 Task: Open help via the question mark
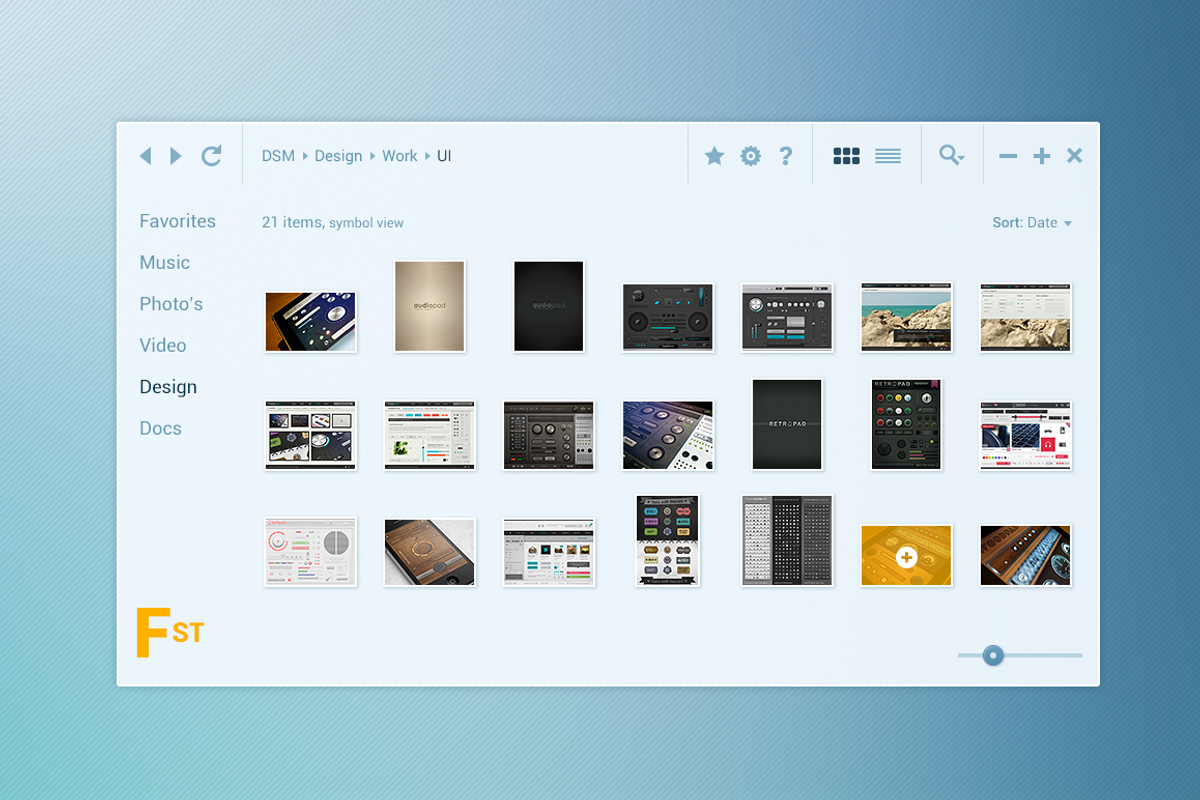click(x=786, y=156)
